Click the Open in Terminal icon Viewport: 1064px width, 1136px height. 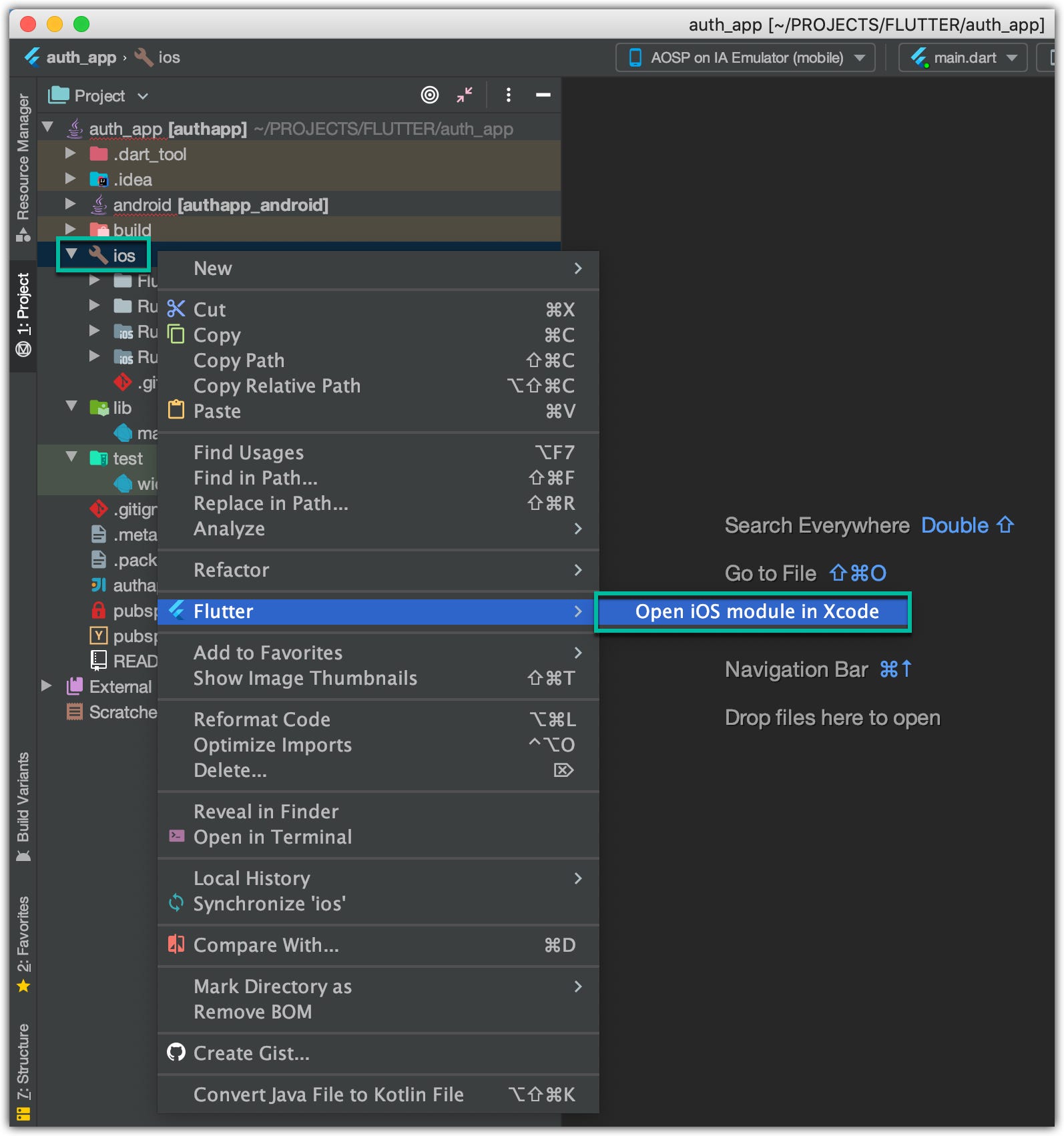(176, 836)
